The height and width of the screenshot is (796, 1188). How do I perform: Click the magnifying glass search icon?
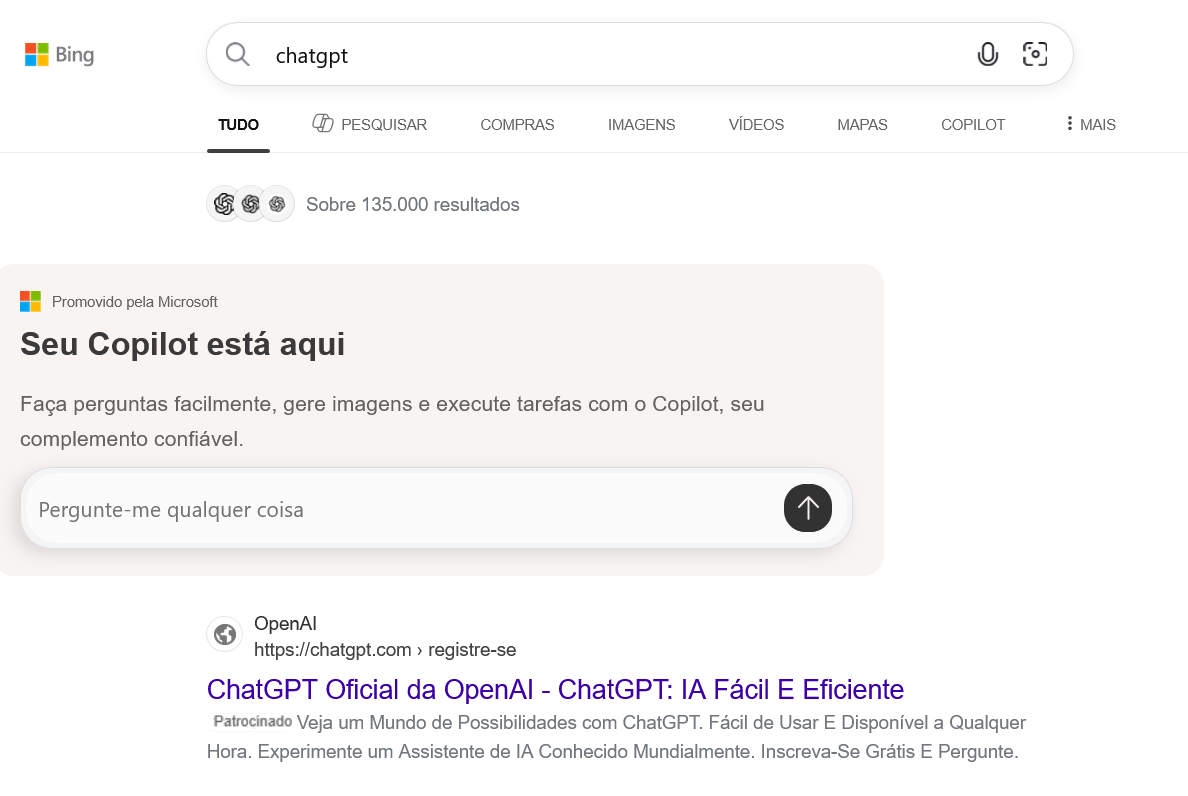(x=237, y=55)
